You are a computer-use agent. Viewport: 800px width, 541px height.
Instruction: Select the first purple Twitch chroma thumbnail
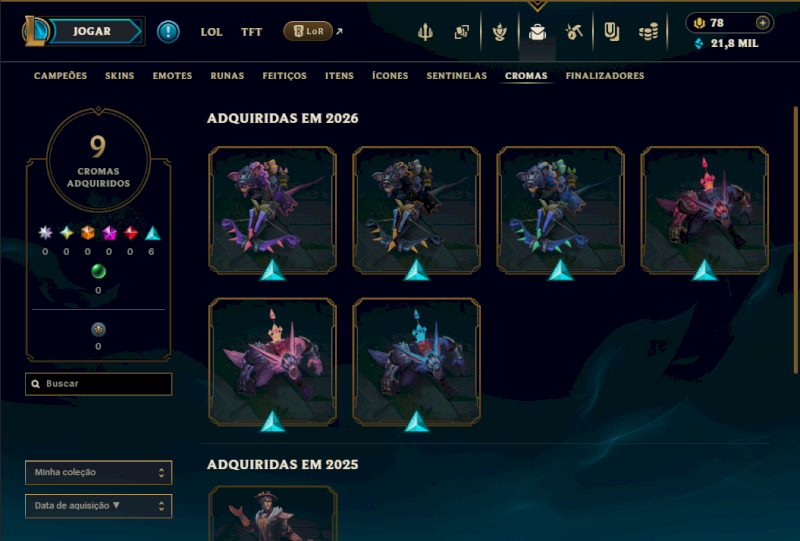272,210
